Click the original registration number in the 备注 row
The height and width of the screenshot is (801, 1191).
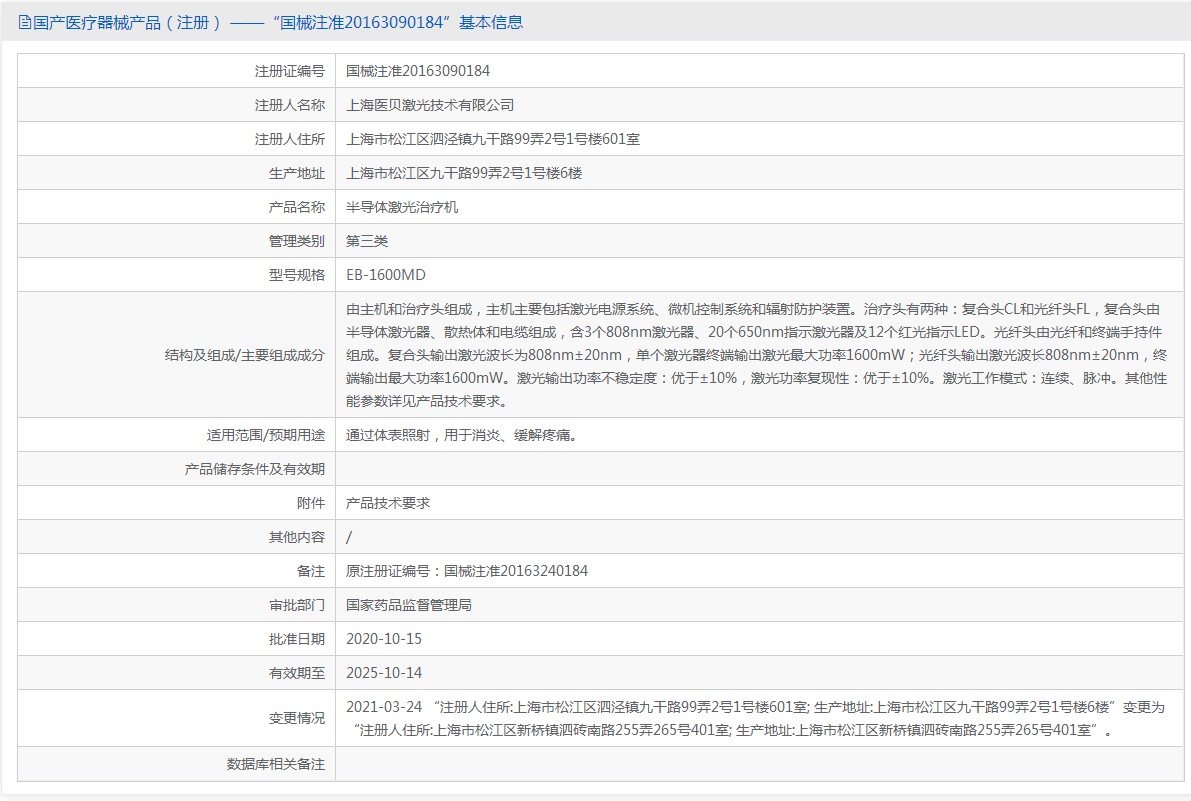point(466,571)
